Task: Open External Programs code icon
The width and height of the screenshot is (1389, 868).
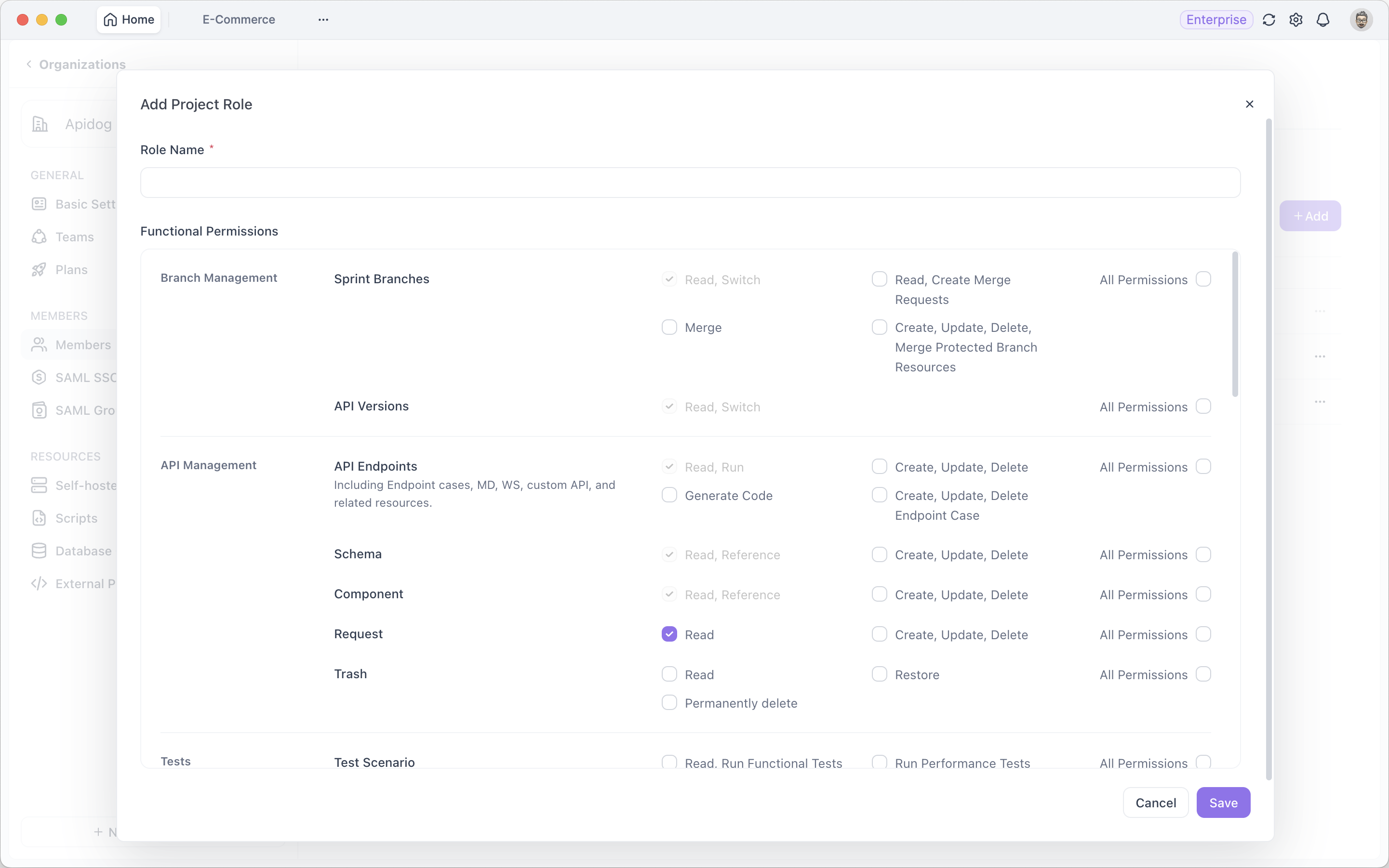Action: pos(39,584)
